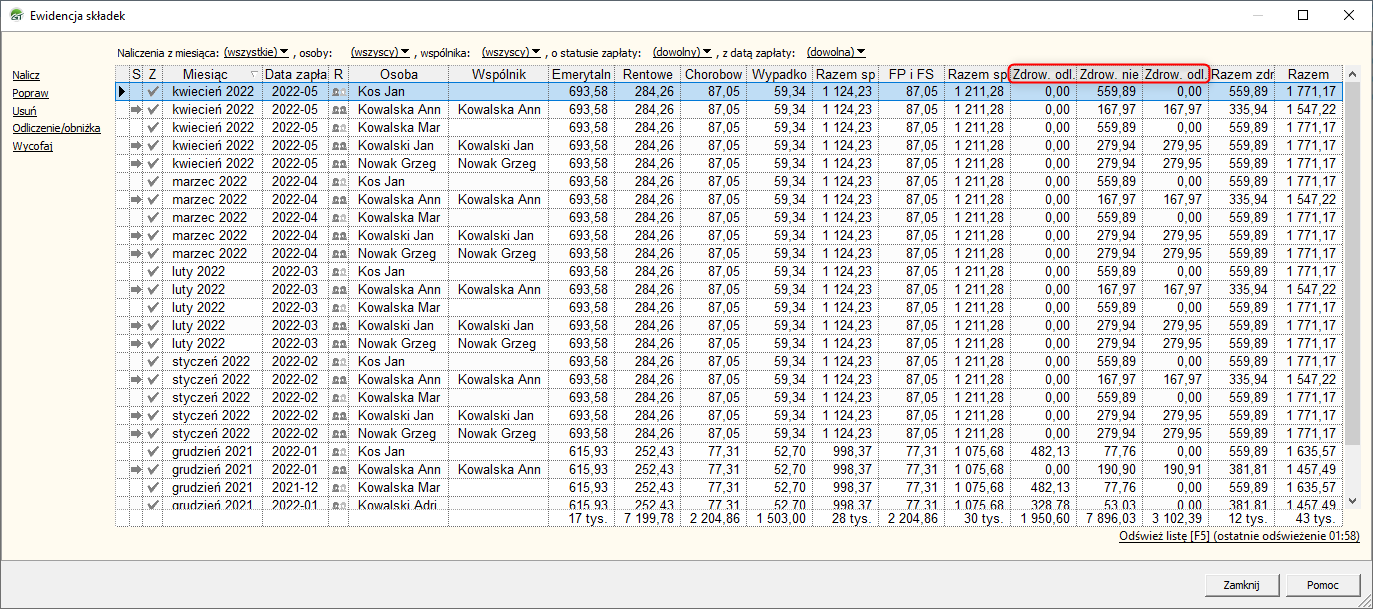Click the paid checkmark for Kos Jan kwiecień 2022

click(x=153, y=92)
